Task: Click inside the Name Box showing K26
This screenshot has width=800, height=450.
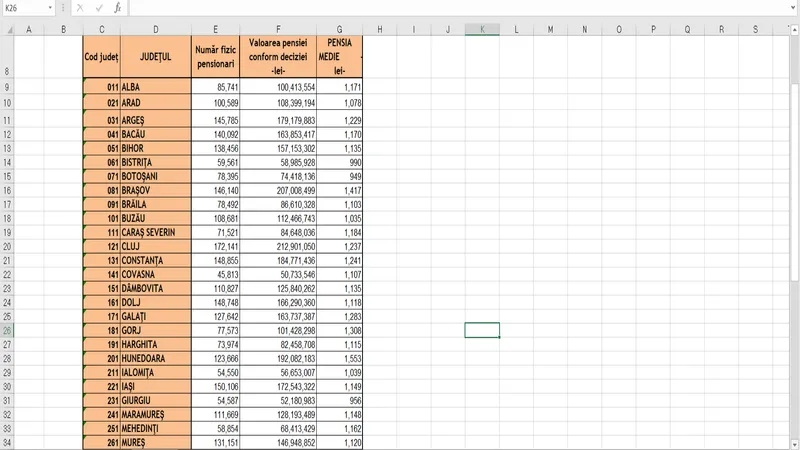Action: coord(22,7)
